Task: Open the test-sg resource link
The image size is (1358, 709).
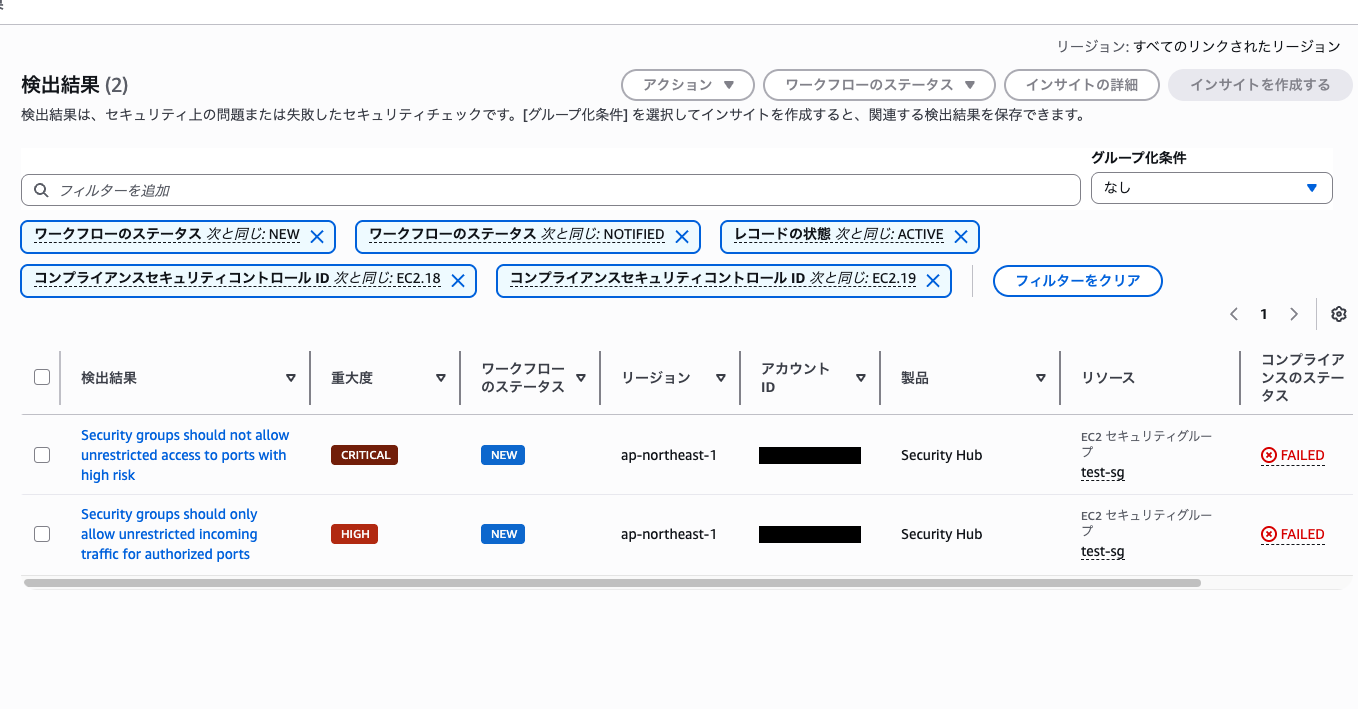Action: pos(1102,472)
